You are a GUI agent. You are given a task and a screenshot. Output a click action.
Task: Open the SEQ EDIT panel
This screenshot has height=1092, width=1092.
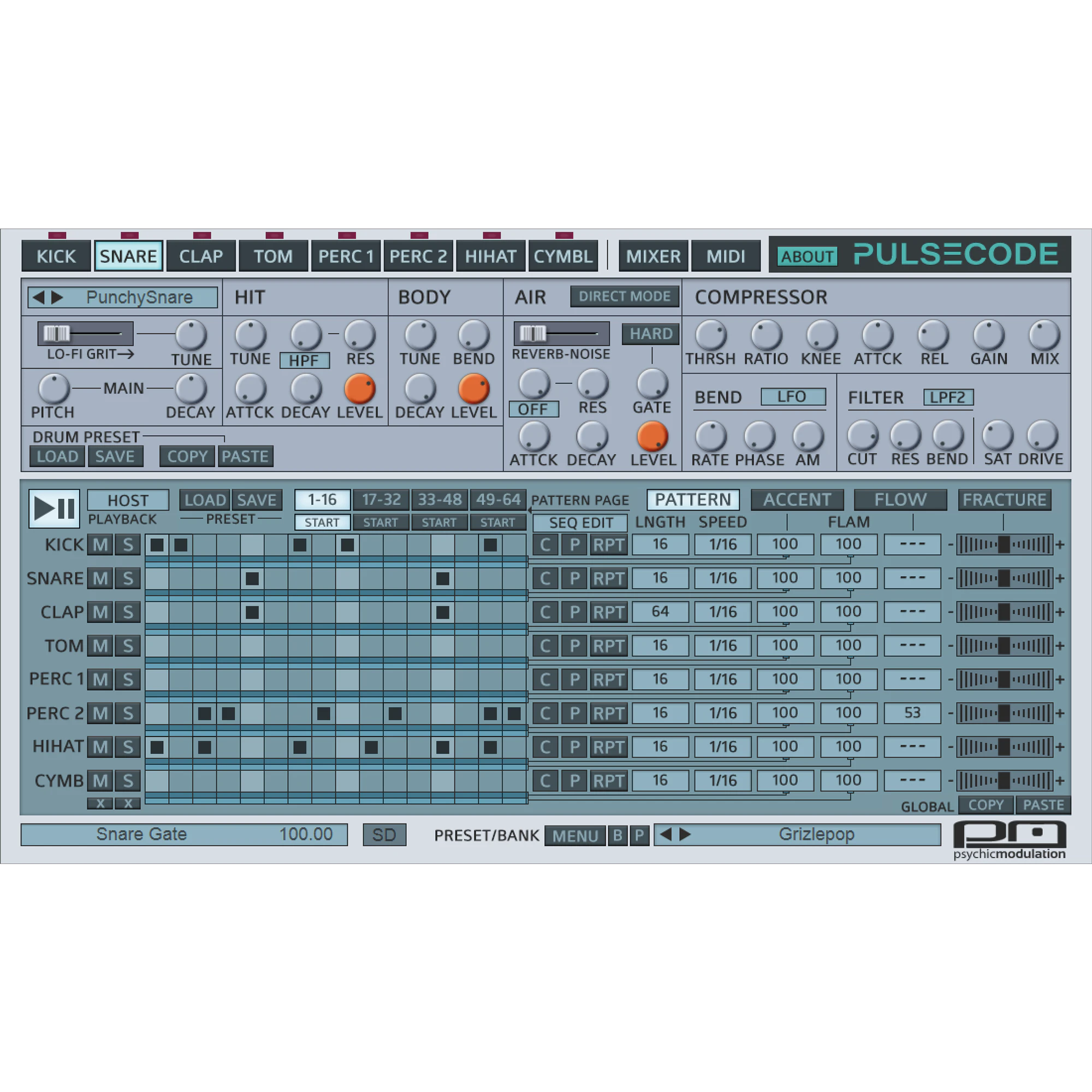tap(580, 523)
